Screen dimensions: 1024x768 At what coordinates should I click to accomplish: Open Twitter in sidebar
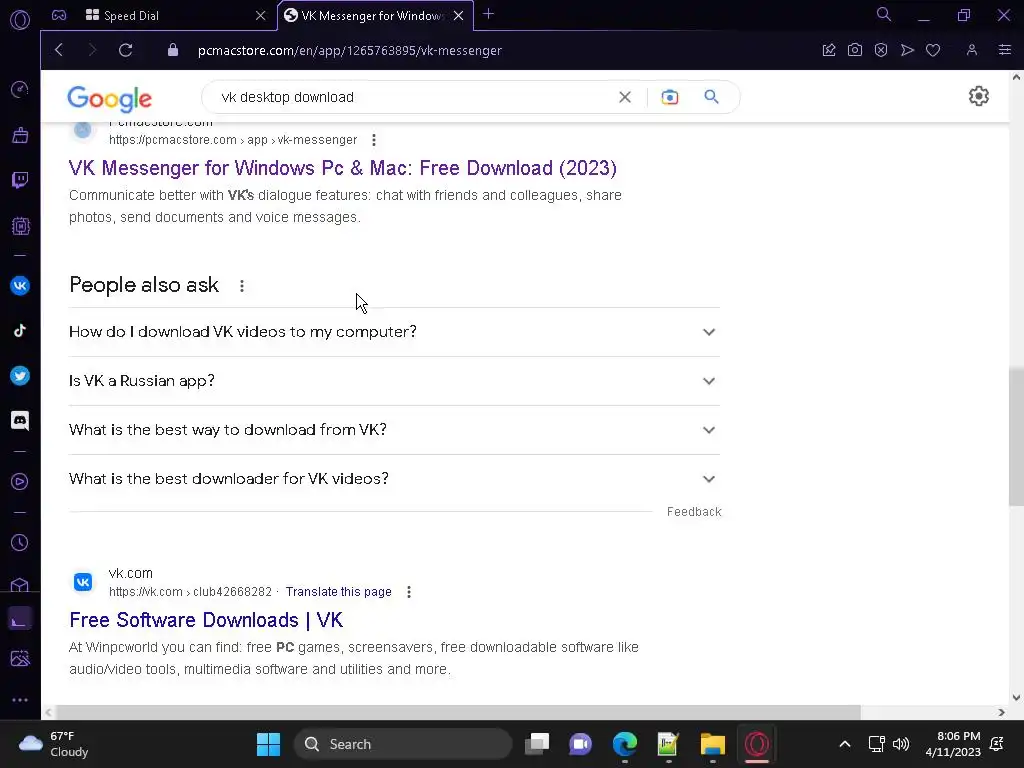tap(20, 376)
